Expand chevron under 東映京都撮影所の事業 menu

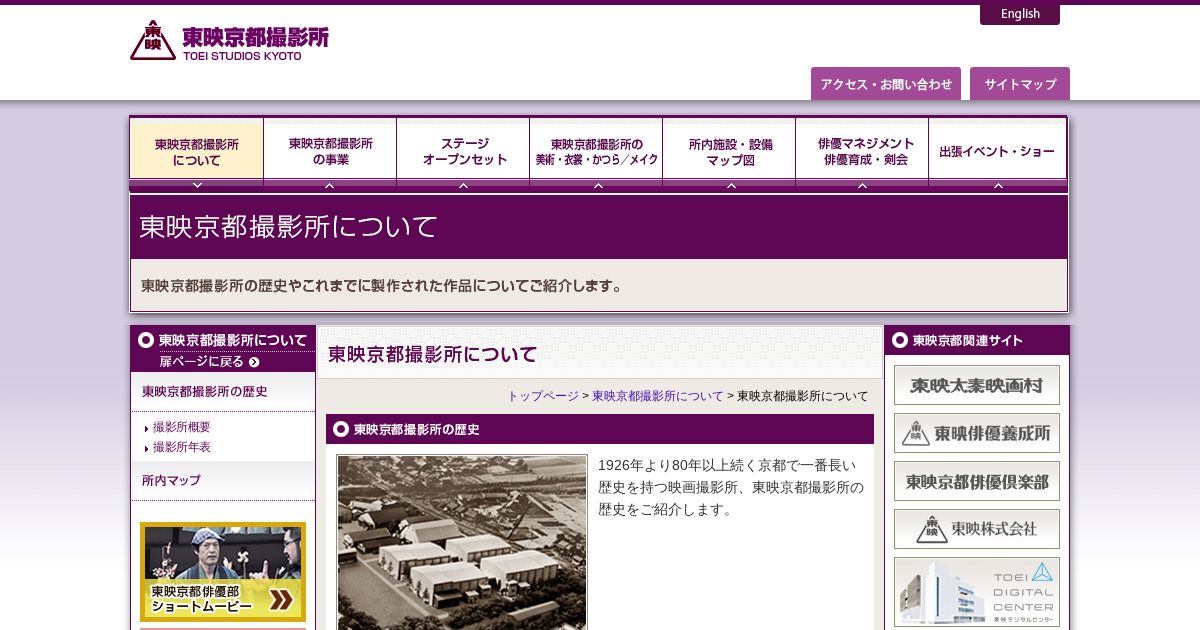pyautogui.click(x=330, y=186)
